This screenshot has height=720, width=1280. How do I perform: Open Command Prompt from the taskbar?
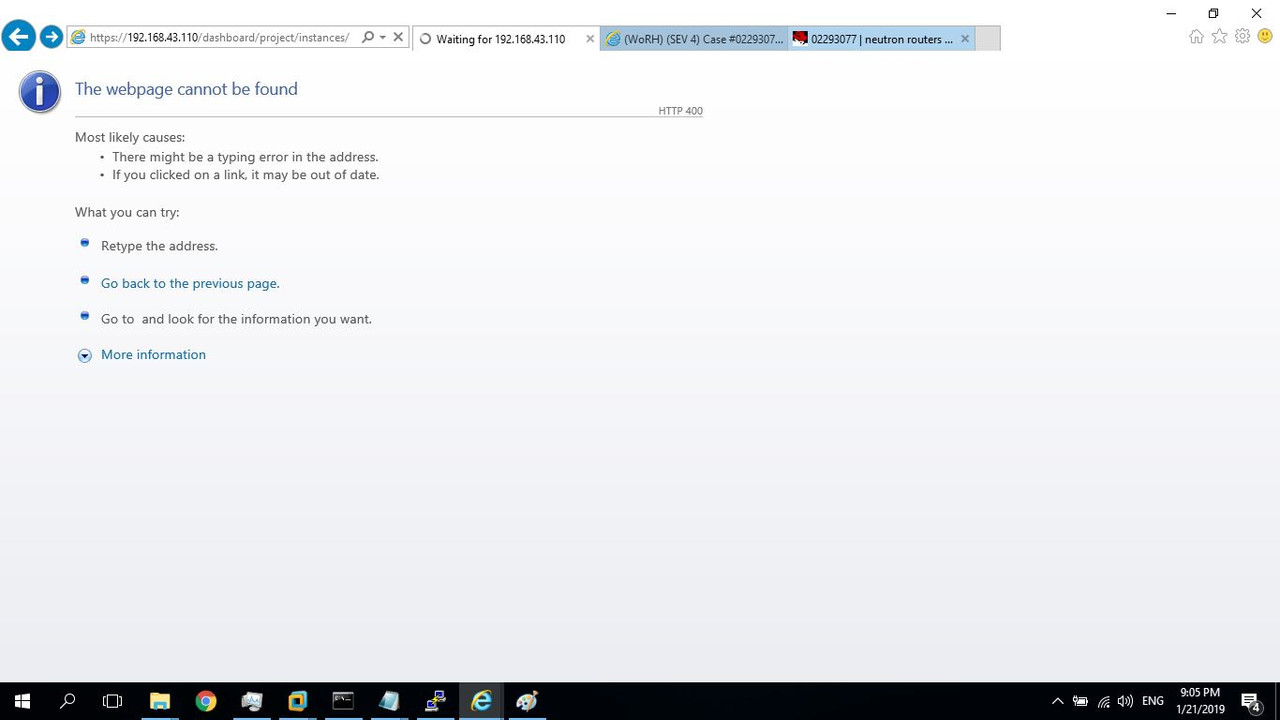343,701
